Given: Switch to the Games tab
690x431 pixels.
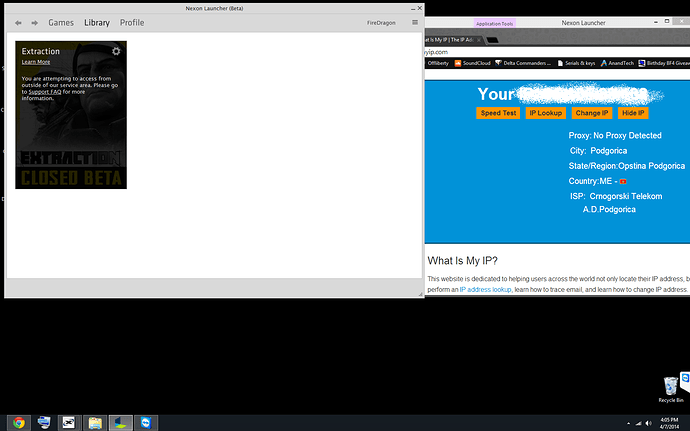Looking at the screenshot, I should click(61, 22).
